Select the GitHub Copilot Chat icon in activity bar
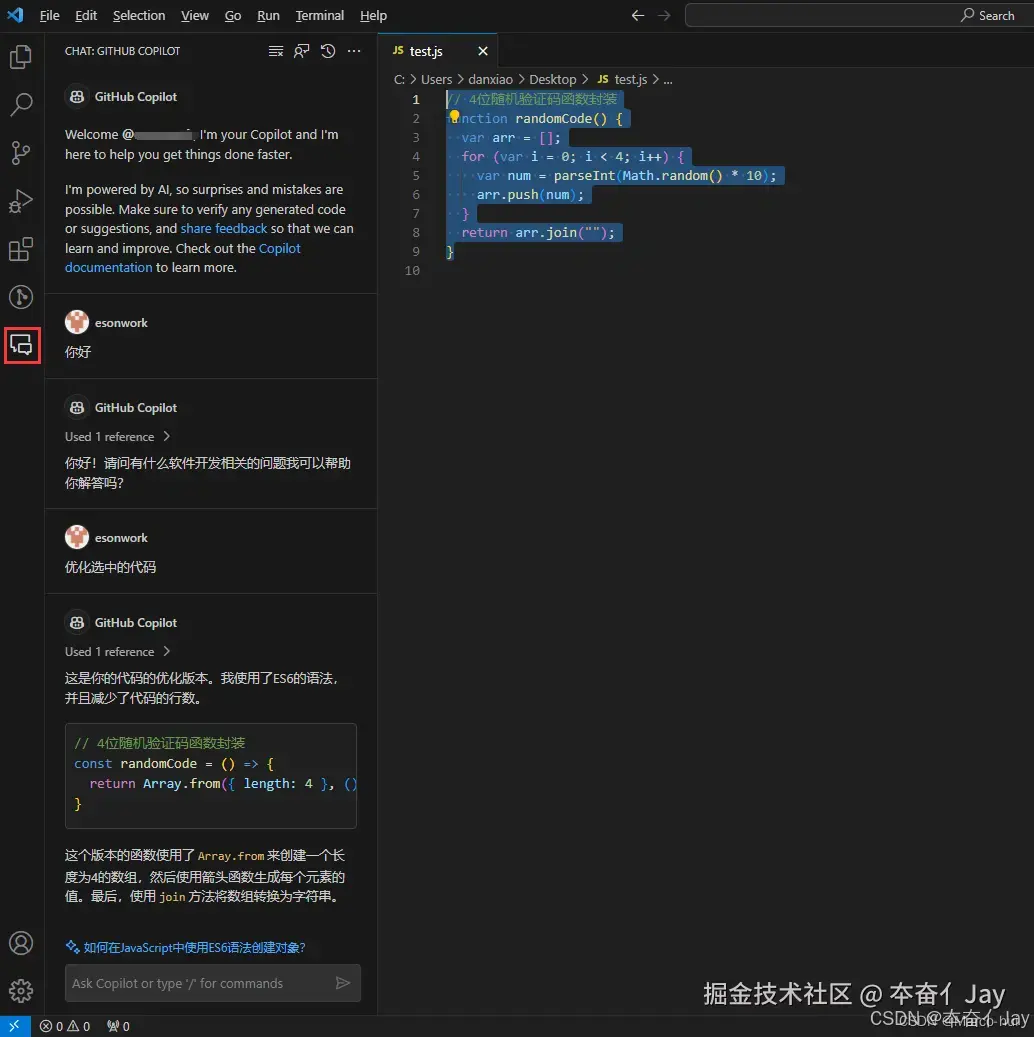The width and height of the screenshot is (1034, 1037). click(21, 345)
